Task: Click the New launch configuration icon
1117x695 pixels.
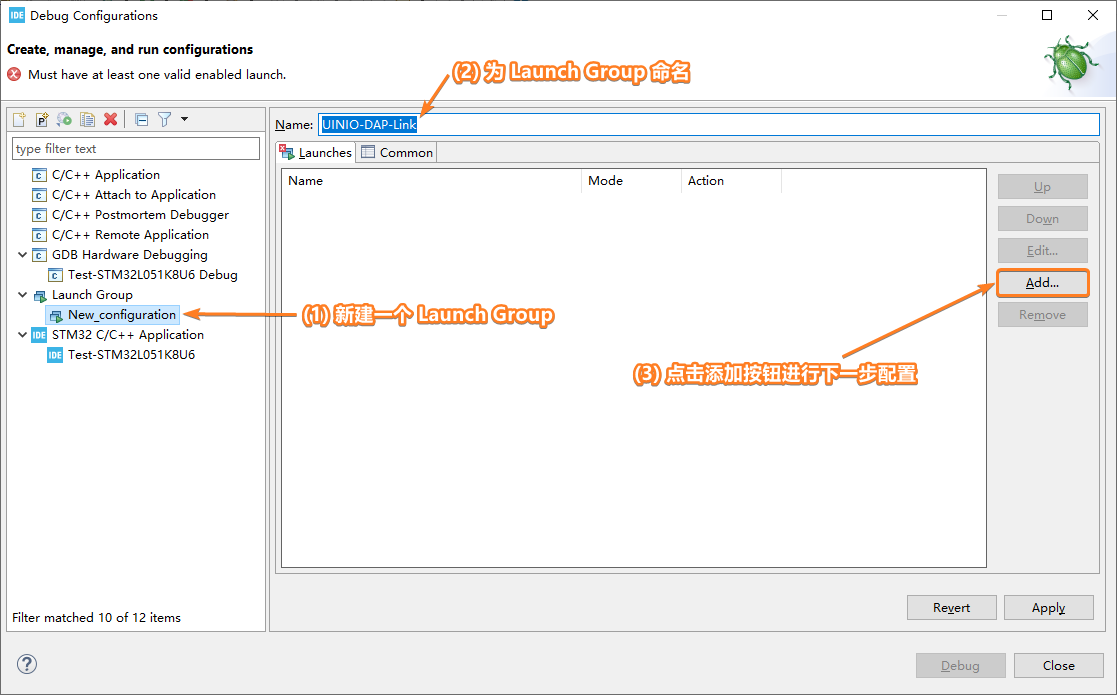Action: (x=19, y=120)
